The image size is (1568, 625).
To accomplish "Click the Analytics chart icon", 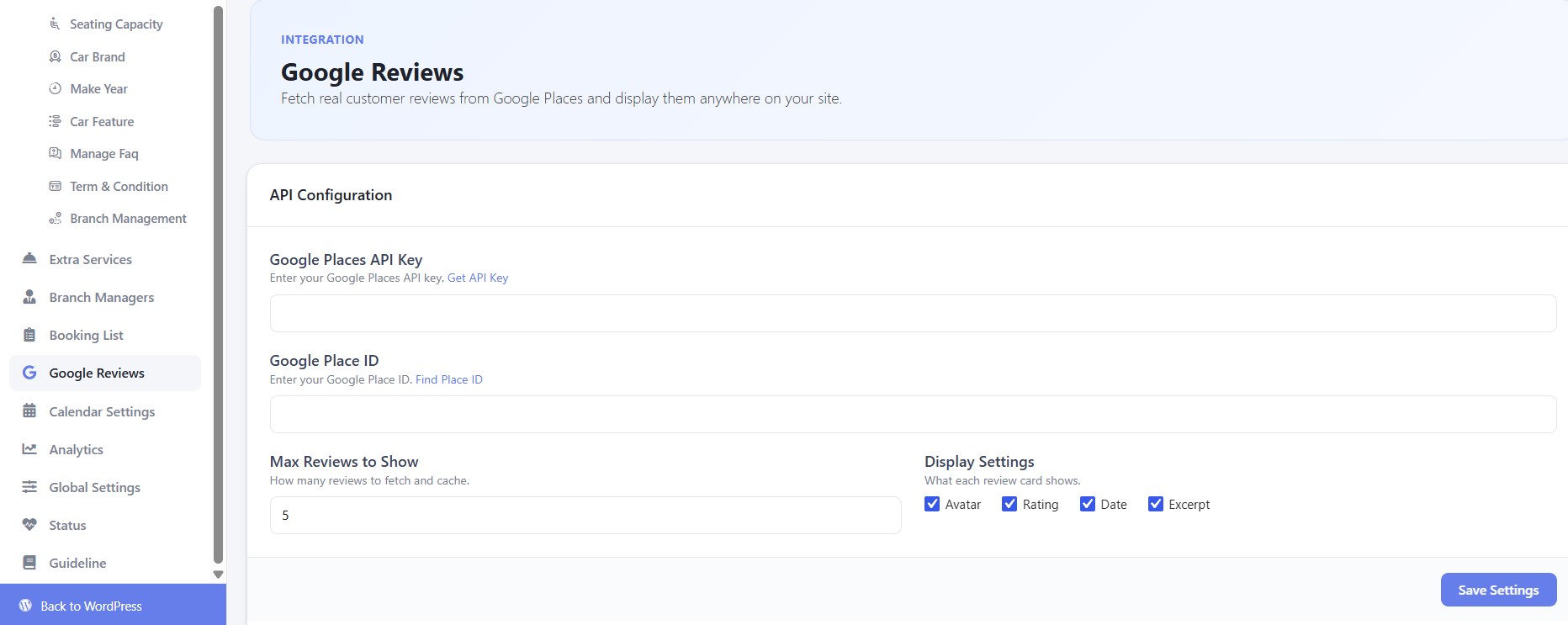I will (x=29, y=449).
